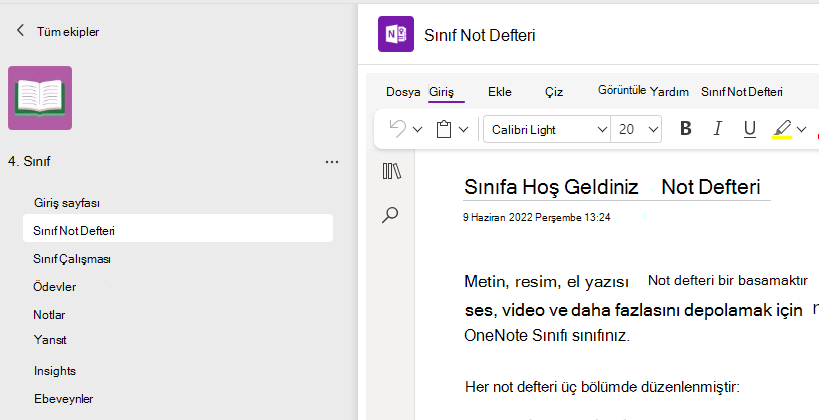Viewport: 819px width, 420px height.
Task: Open Yansıt in the sidebar
Action: [50, 340]
